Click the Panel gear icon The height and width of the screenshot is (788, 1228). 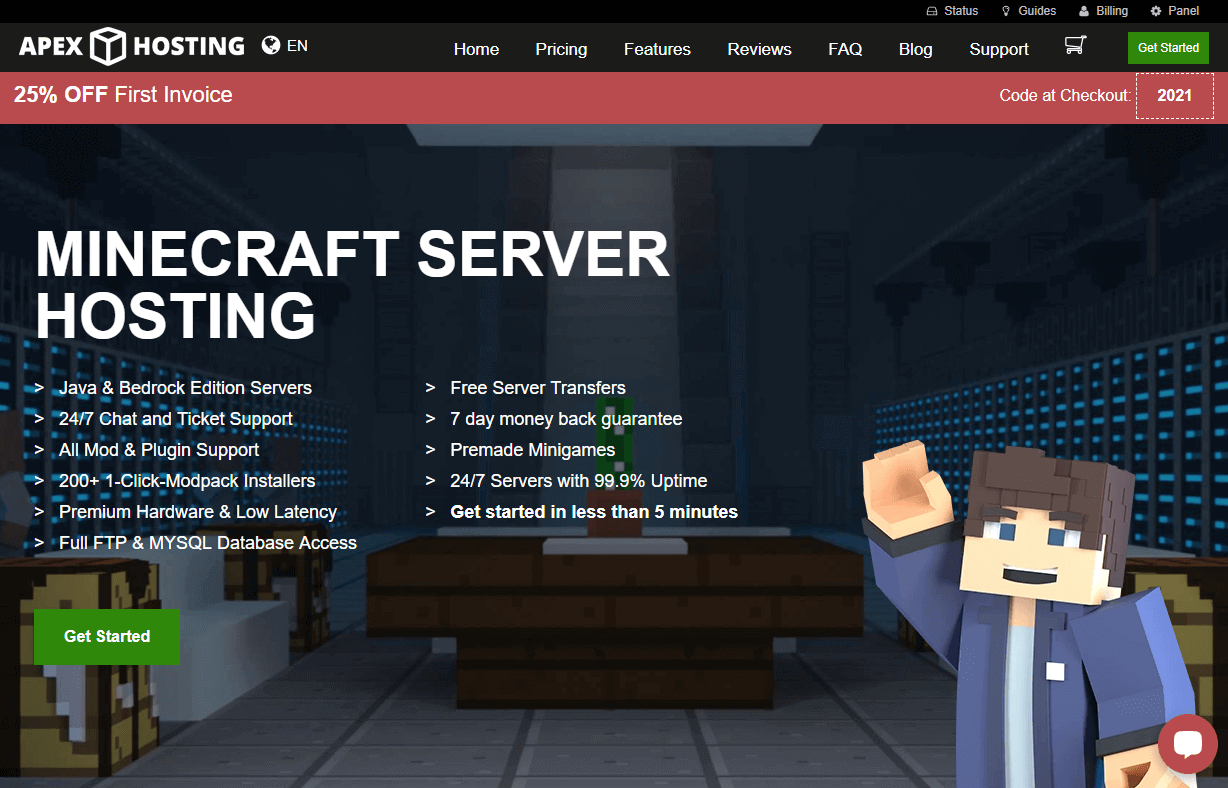(x=1156, y=11)
